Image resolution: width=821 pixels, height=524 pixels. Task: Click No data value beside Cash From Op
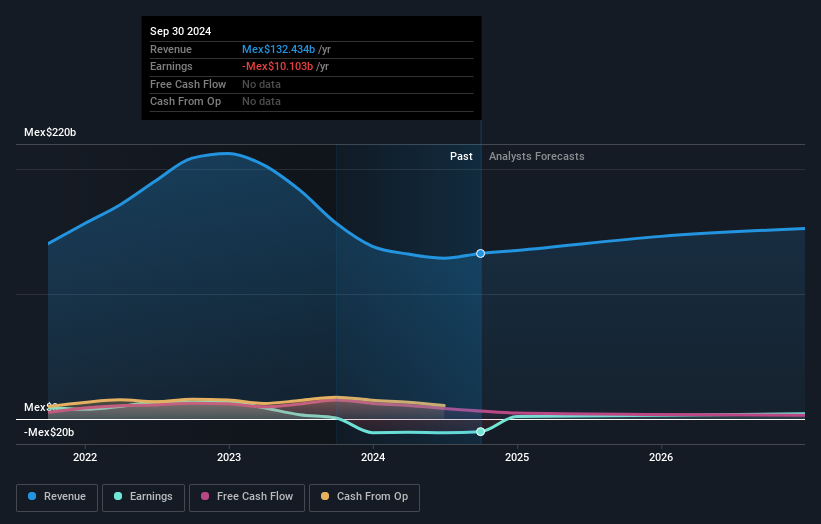[x=261, y=102]
